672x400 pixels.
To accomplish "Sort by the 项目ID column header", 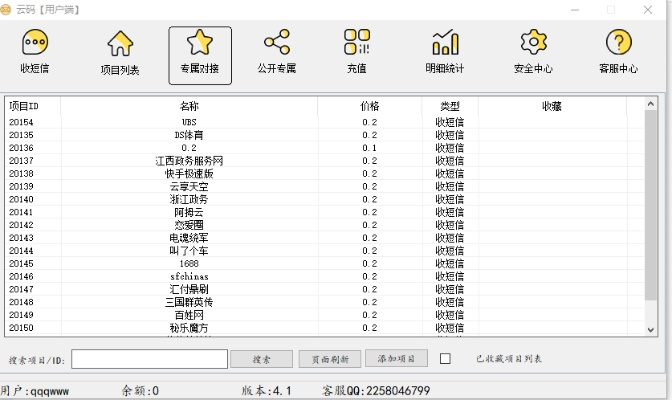I will [24, 105].
